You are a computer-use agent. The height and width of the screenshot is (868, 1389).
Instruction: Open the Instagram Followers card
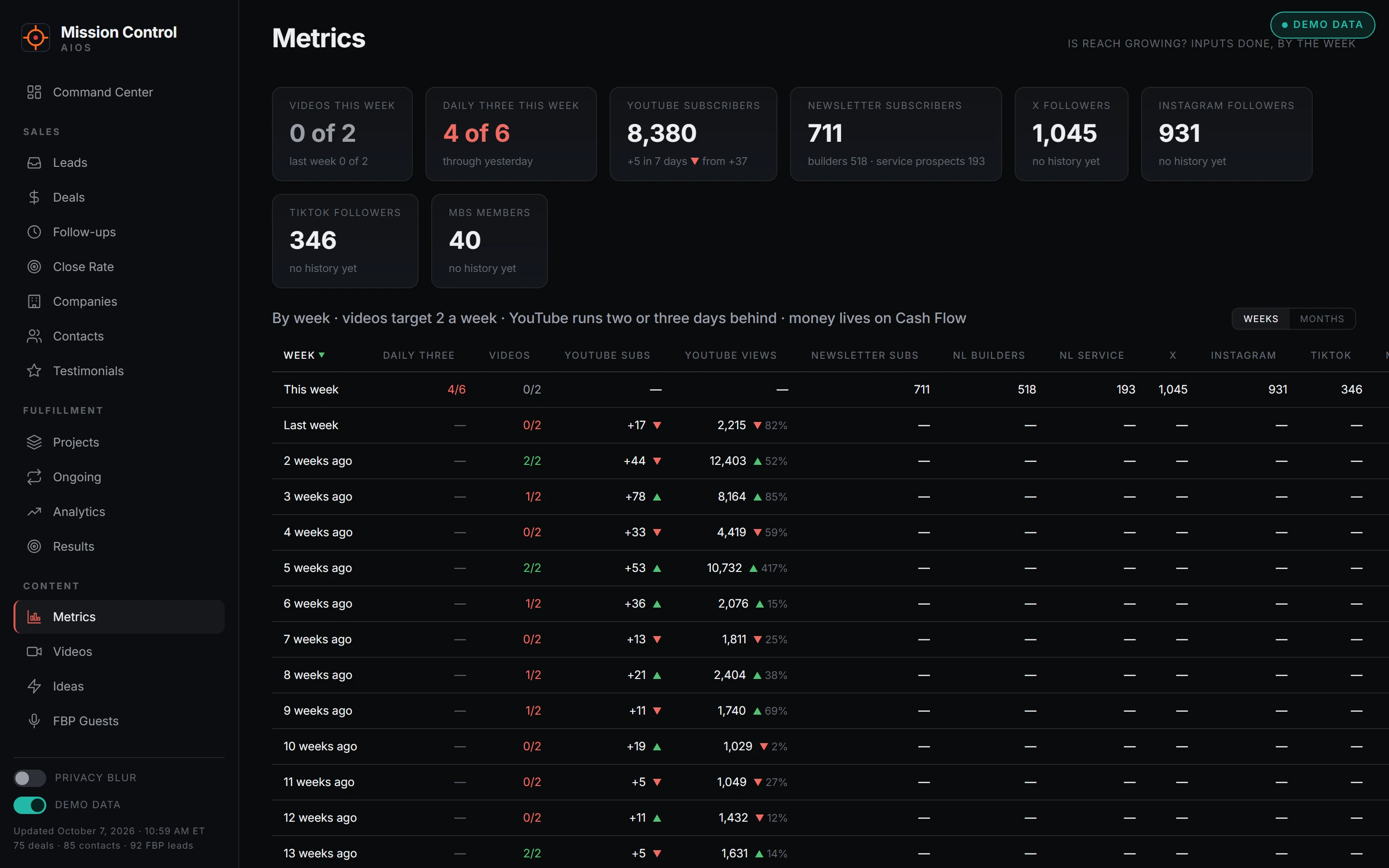[x=1226, y=134]
